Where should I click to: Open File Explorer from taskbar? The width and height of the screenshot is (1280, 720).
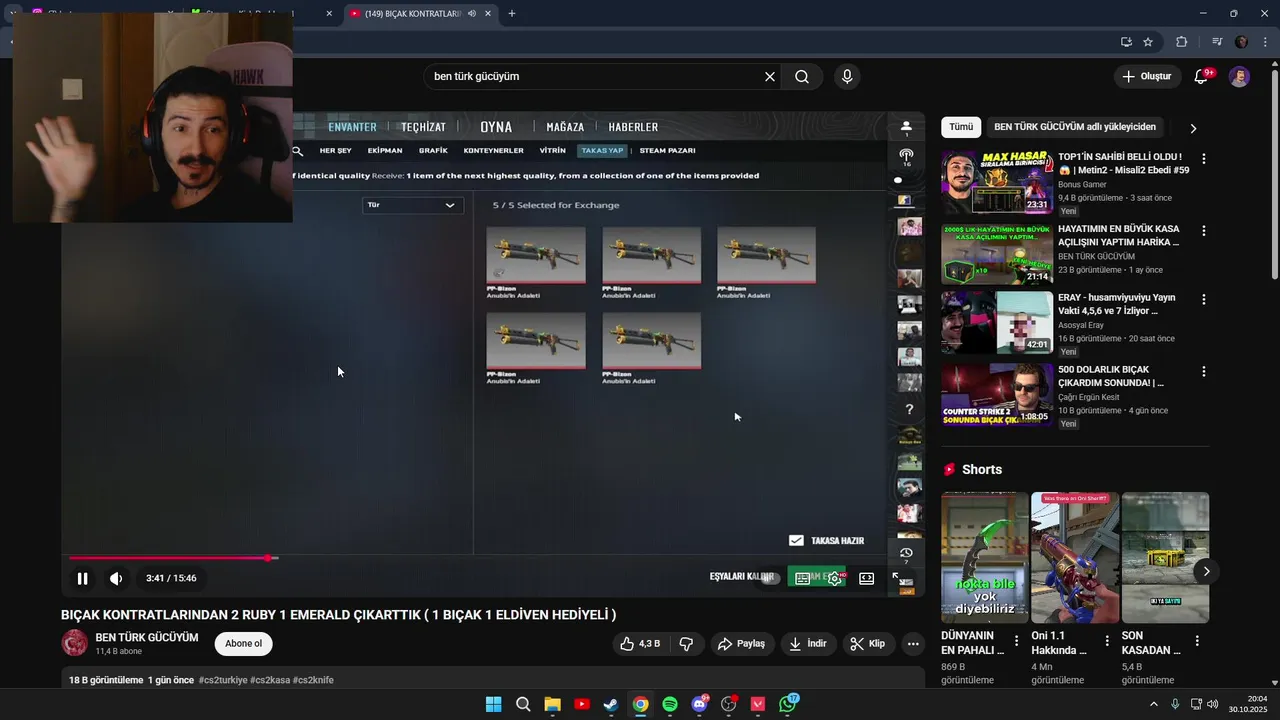click(x=552, y=704)
